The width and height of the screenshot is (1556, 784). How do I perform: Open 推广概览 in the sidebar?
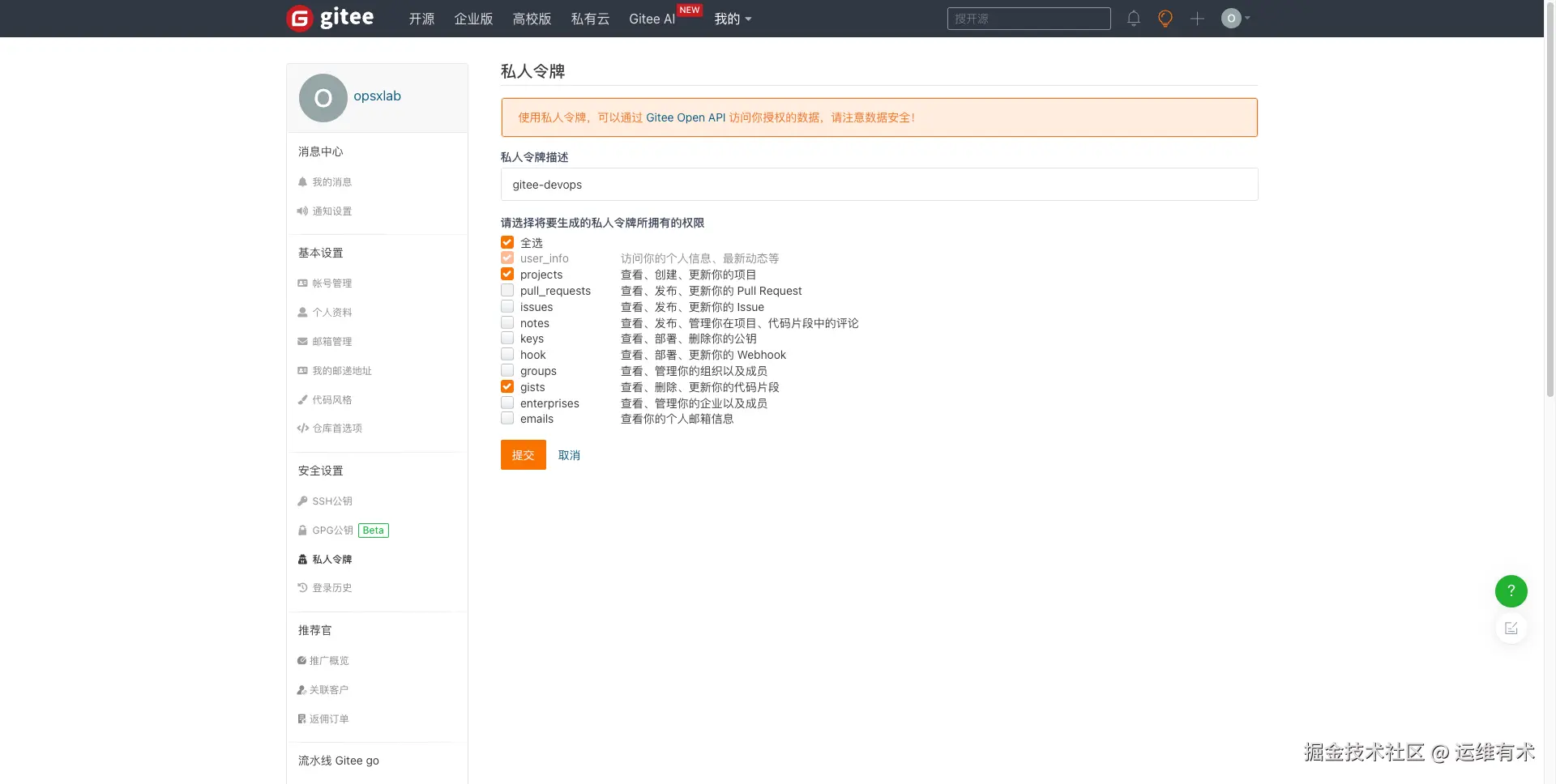(329, 661)
